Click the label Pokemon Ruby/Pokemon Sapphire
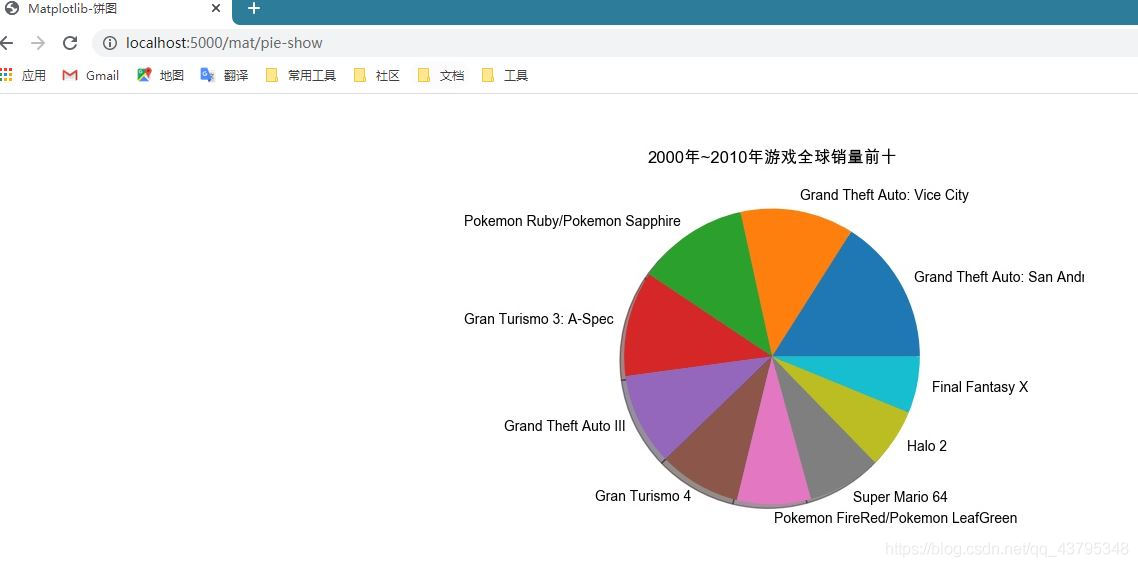Screen dimensions: 1138x567 point(572,221)
